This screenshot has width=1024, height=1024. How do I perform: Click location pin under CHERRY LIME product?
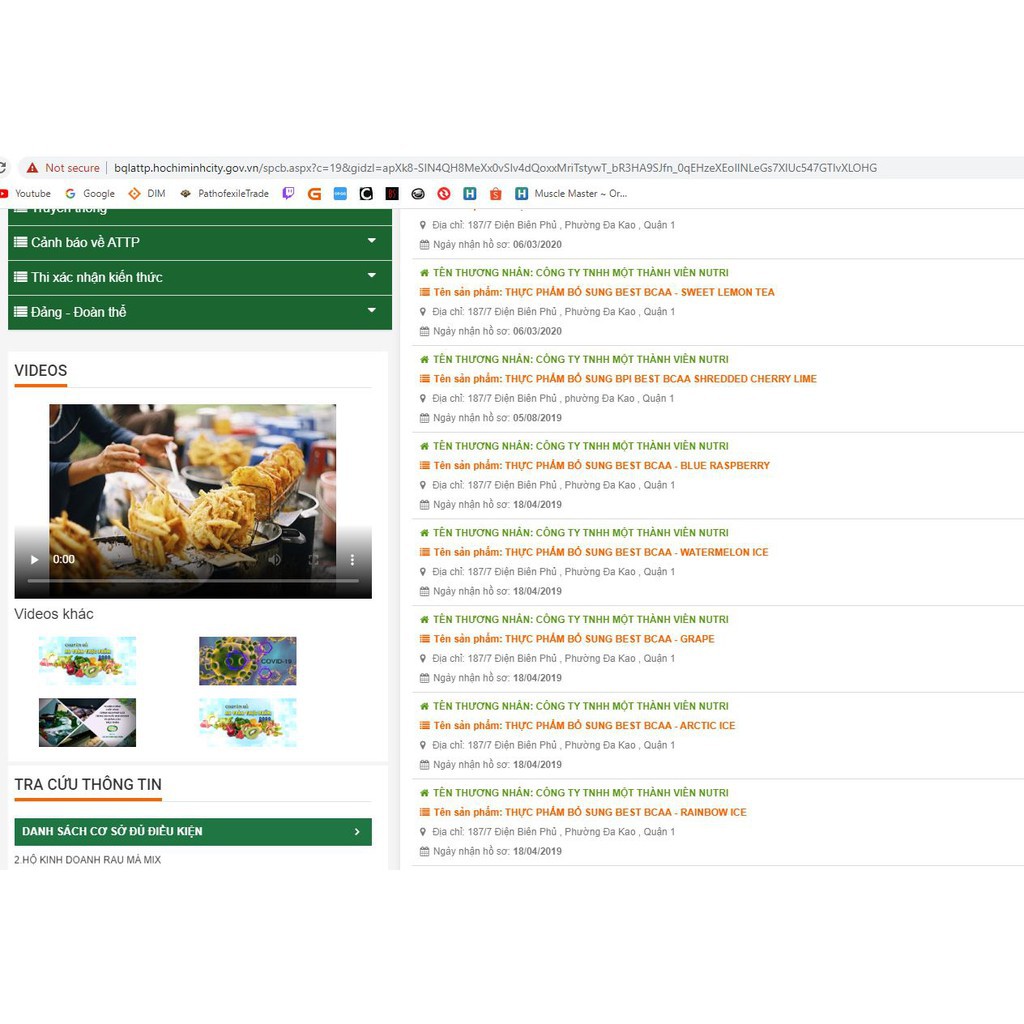(x=423, y=398)
